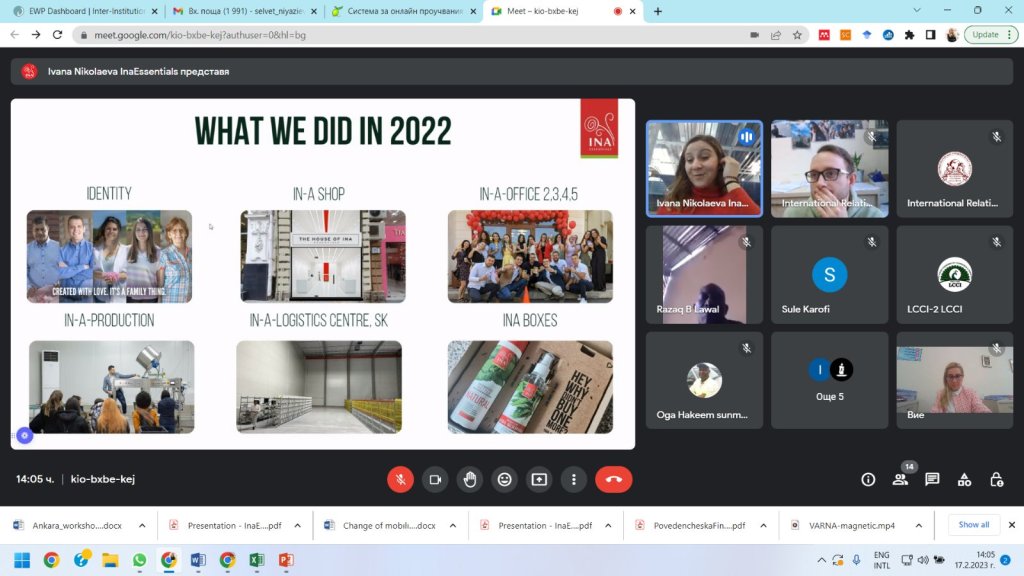
Task: Open tab search chevron in title bar
Action: [x=917, y=10]
